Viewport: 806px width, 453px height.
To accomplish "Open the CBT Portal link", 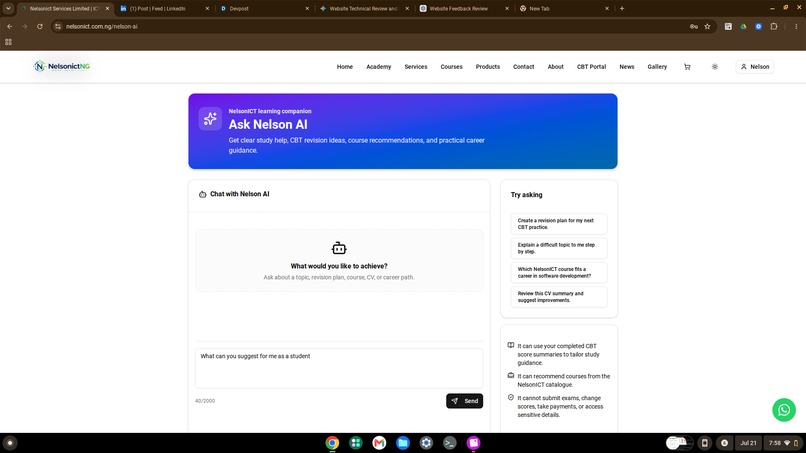I will [591, 67].
